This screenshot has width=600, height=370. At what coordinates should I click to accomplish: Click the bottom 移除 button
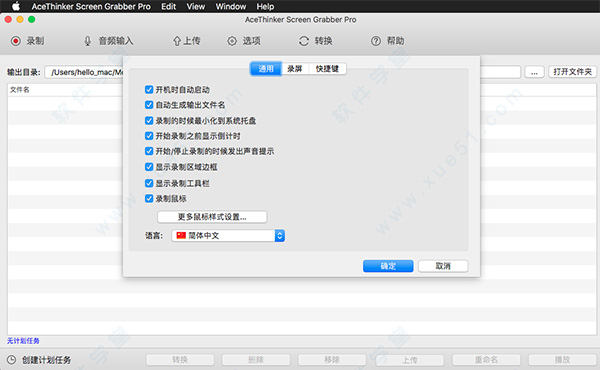(x=332, y=360)
